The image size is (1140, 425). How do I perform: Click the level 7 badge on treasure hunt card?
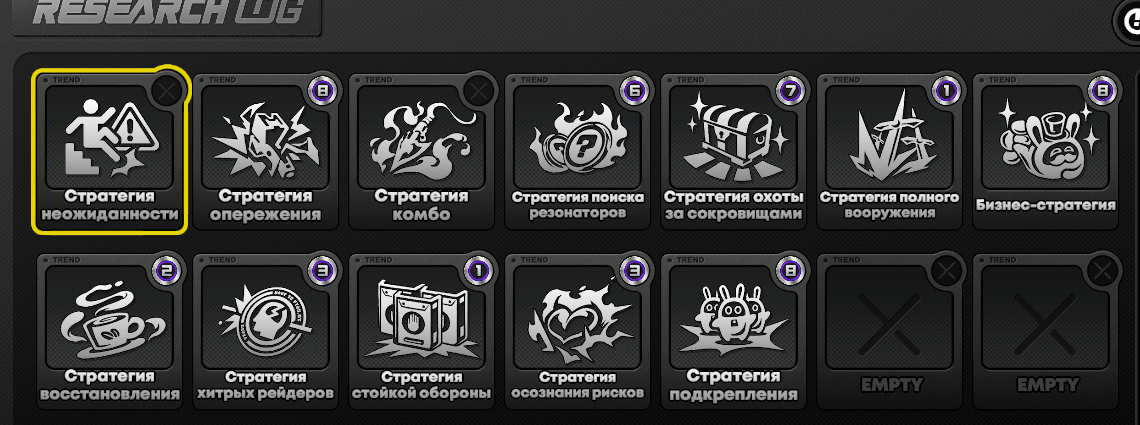coord(790,91)
